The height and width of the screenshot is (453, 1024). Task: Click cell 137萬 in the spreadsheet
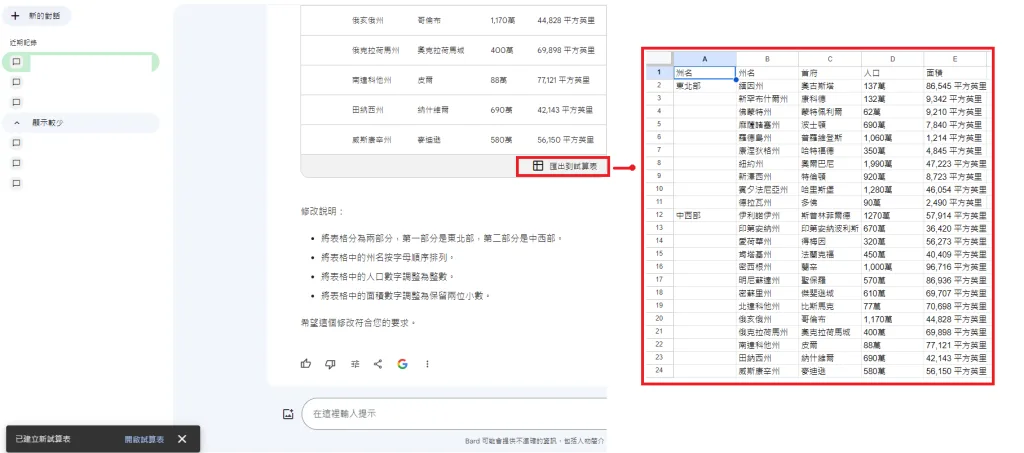(x=892, y=86)
